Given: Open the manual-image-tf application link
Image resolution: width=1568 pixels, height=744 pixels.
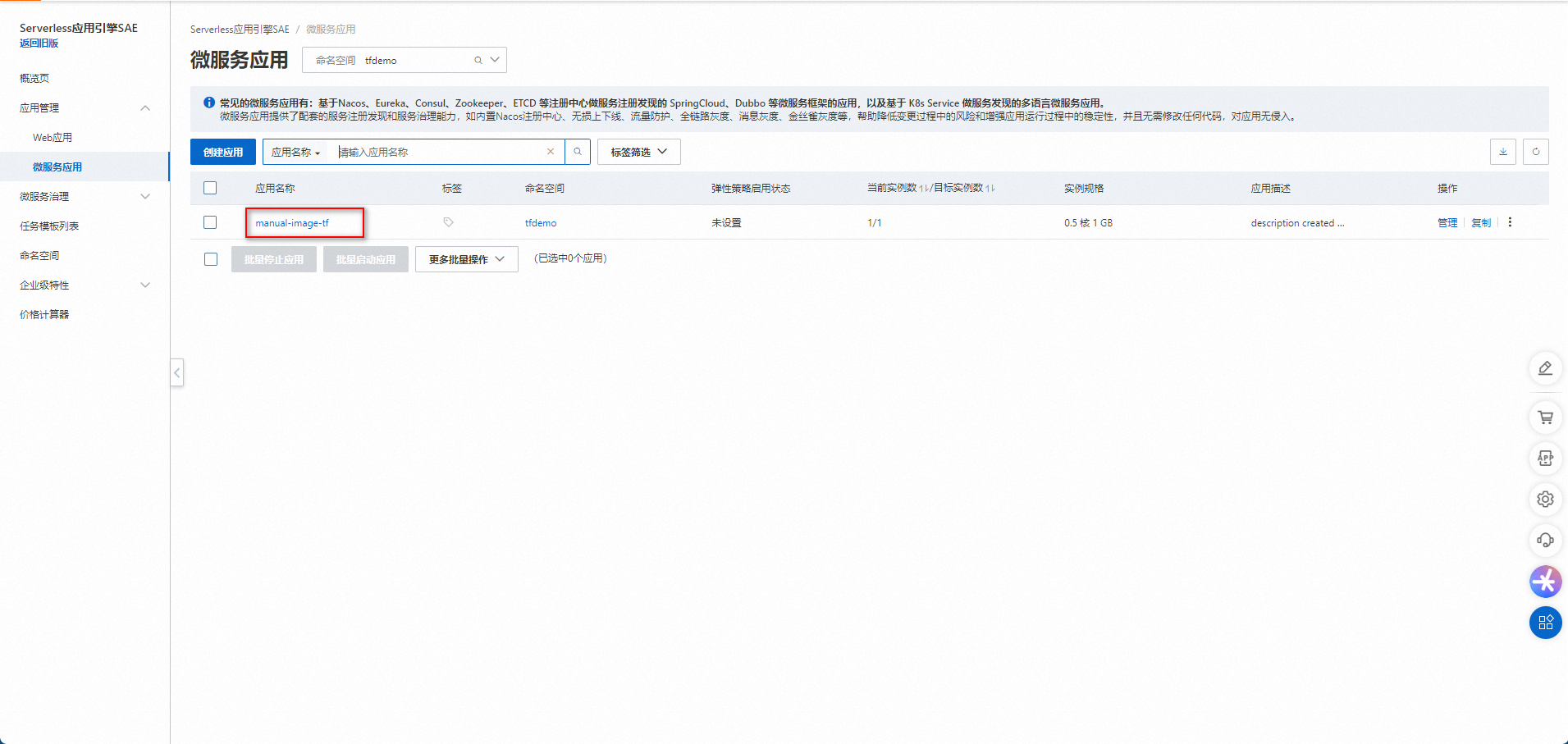Looking at the screenshot, I should (x=292, y=223).
